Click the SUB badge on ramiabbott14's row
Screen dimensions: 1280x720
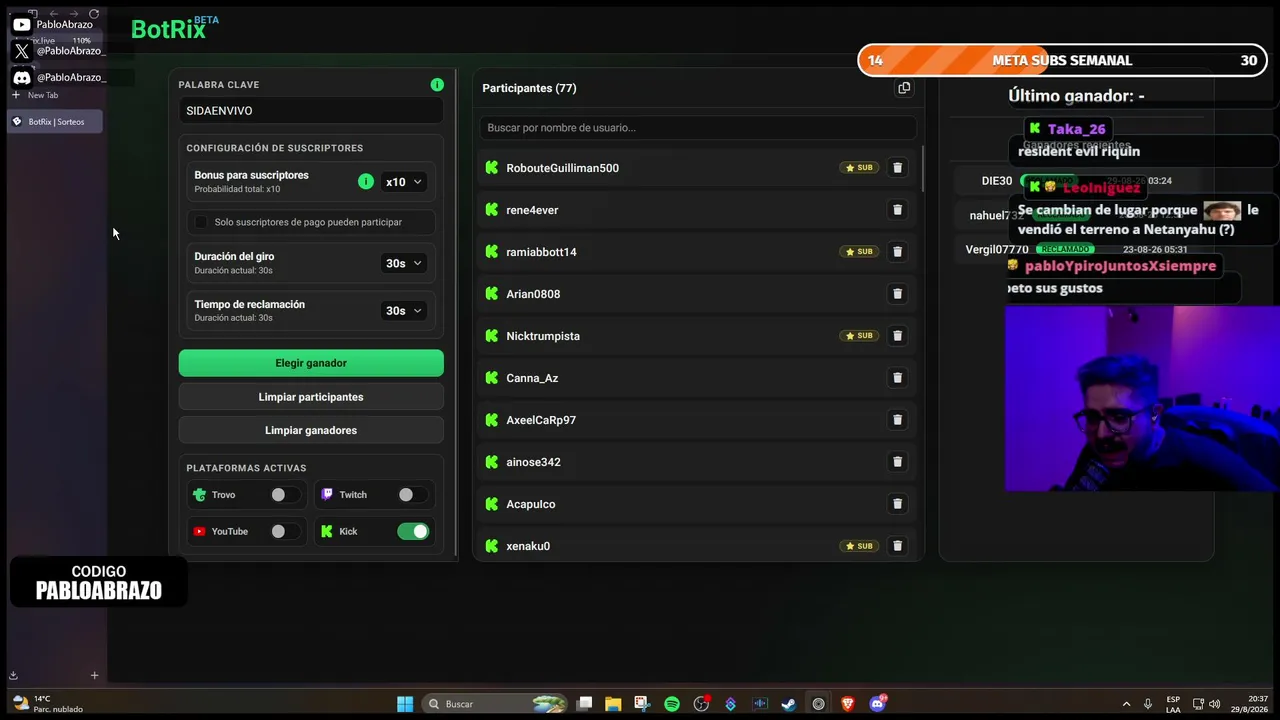[859, 252]
